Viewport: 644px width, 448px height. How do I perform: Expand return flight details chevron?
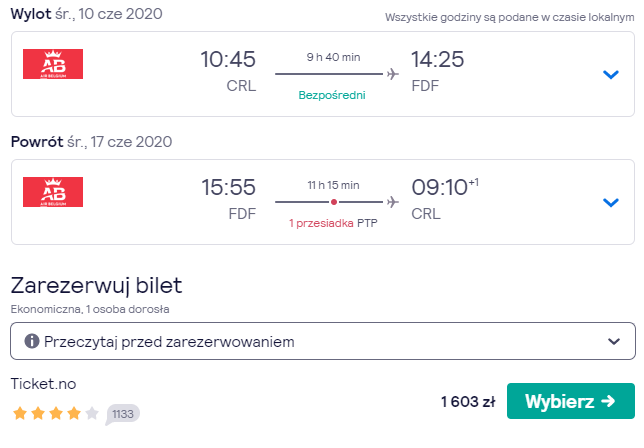[x=610, y=202]
